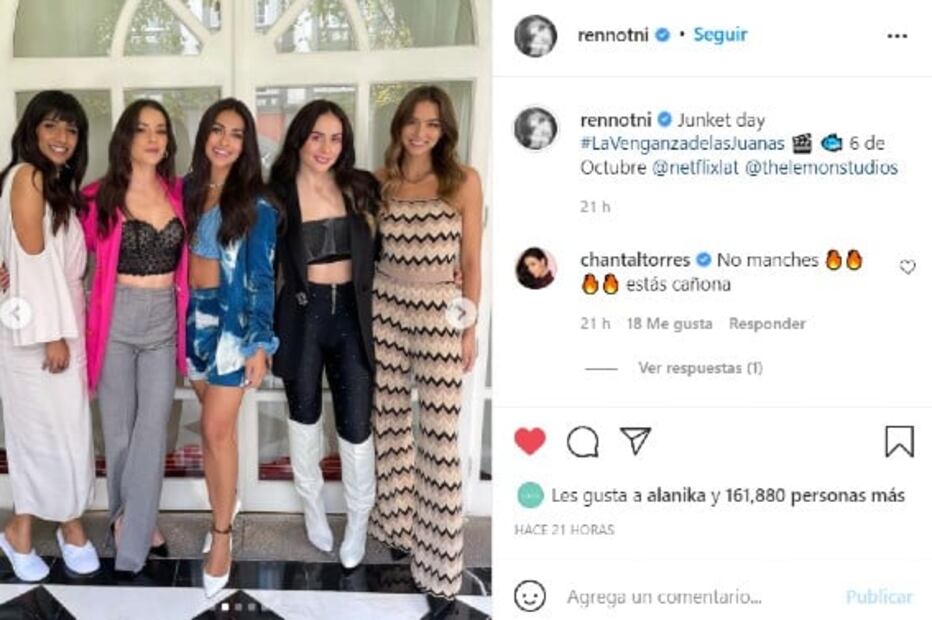Open the three-dot more options menu
The image size is (932, 620).
pyautogui.click(x=897, y=36)
